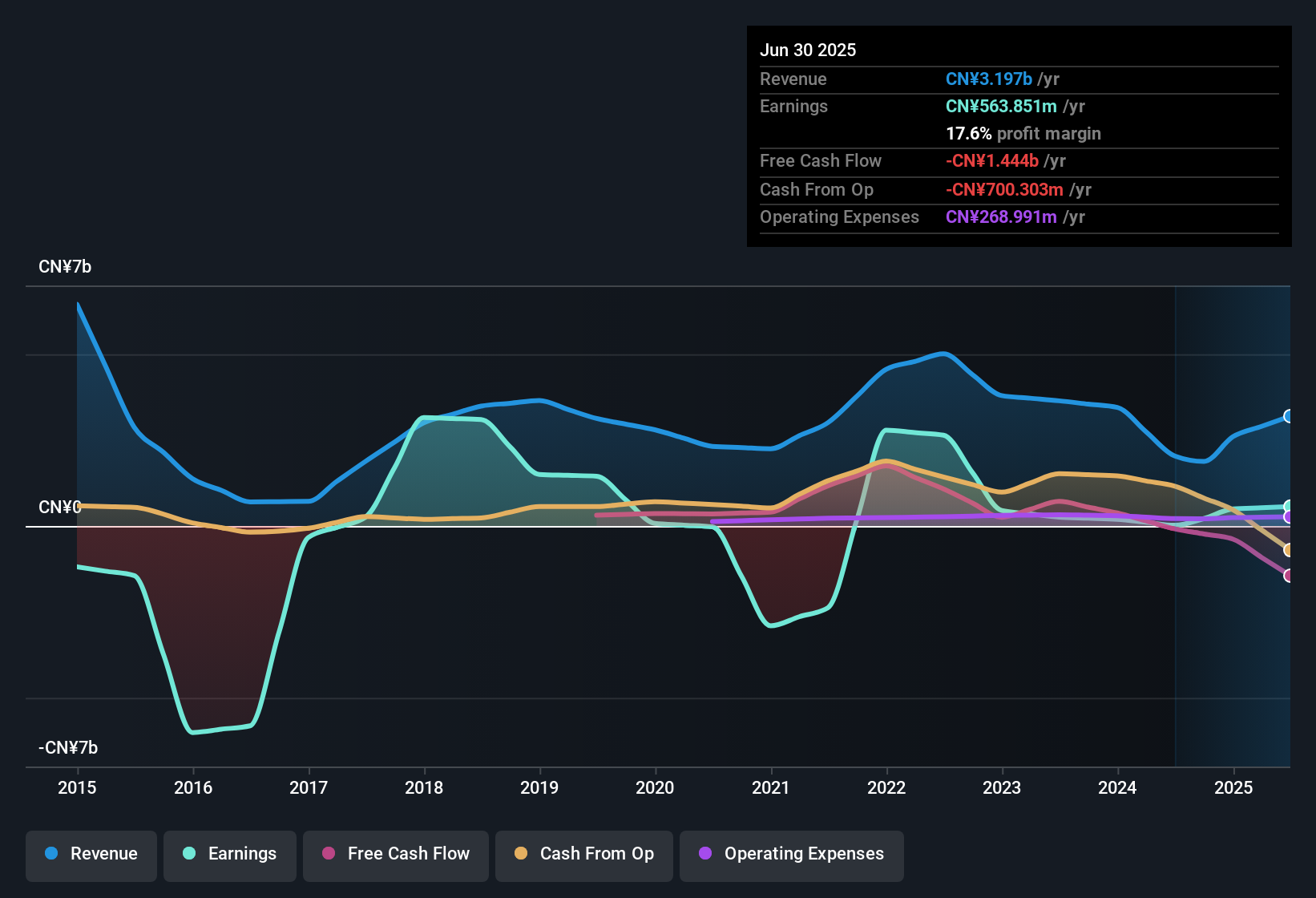The image size is (1316, 898).
Task: Select the pink Free Cash Flow endpoint marker
Action: [1289, 575]
